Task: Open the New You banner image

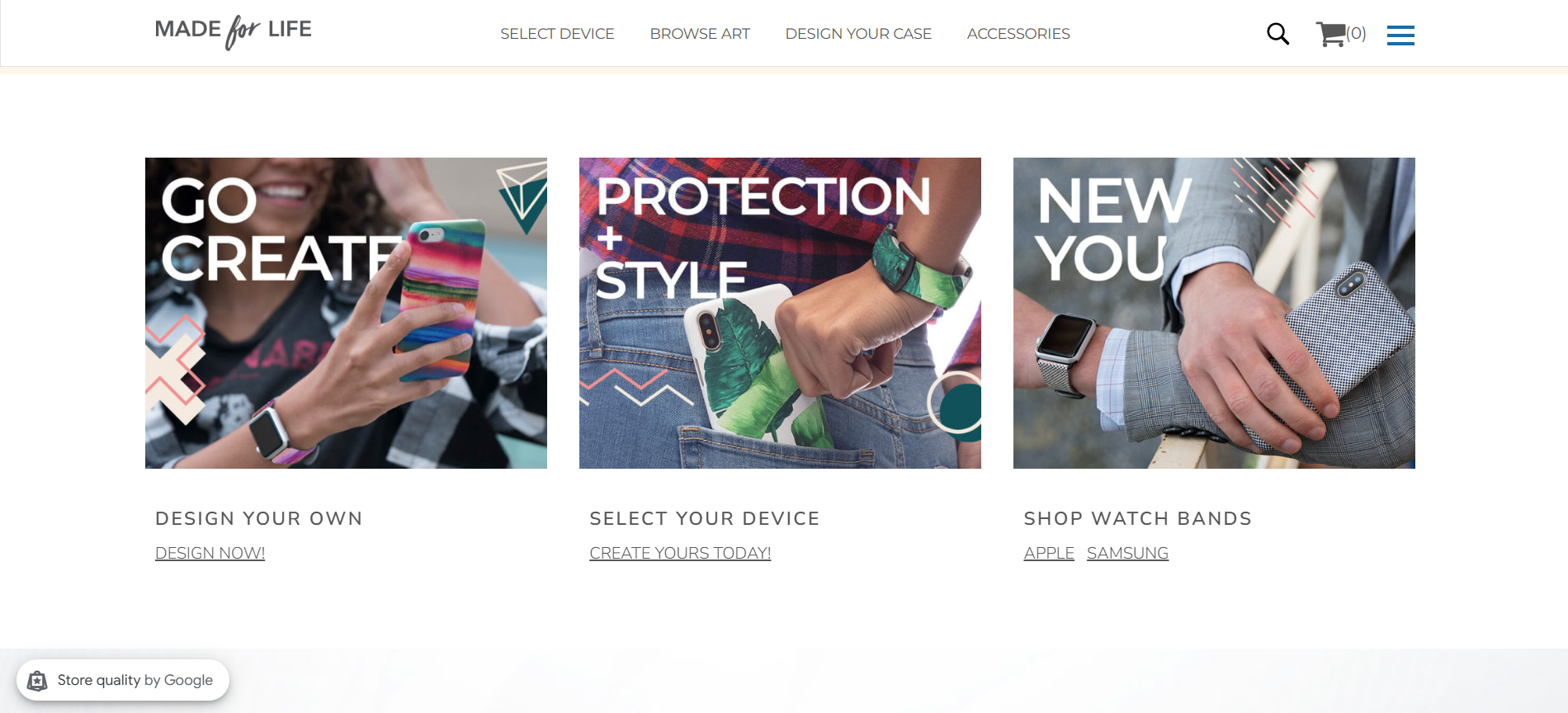Action: click(1214, 313)
